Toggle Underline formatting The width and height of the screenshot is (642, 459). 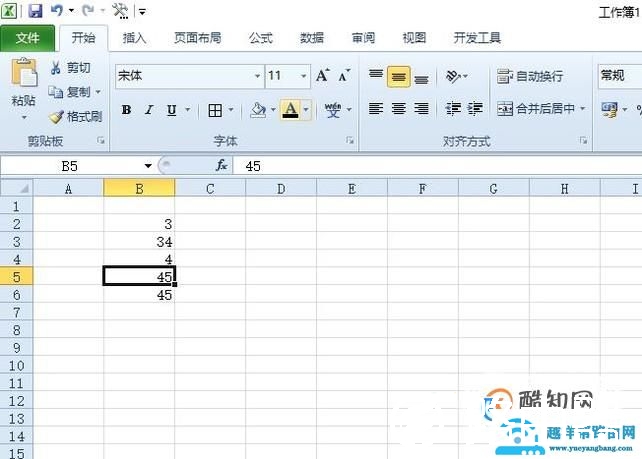click(172, 110)
